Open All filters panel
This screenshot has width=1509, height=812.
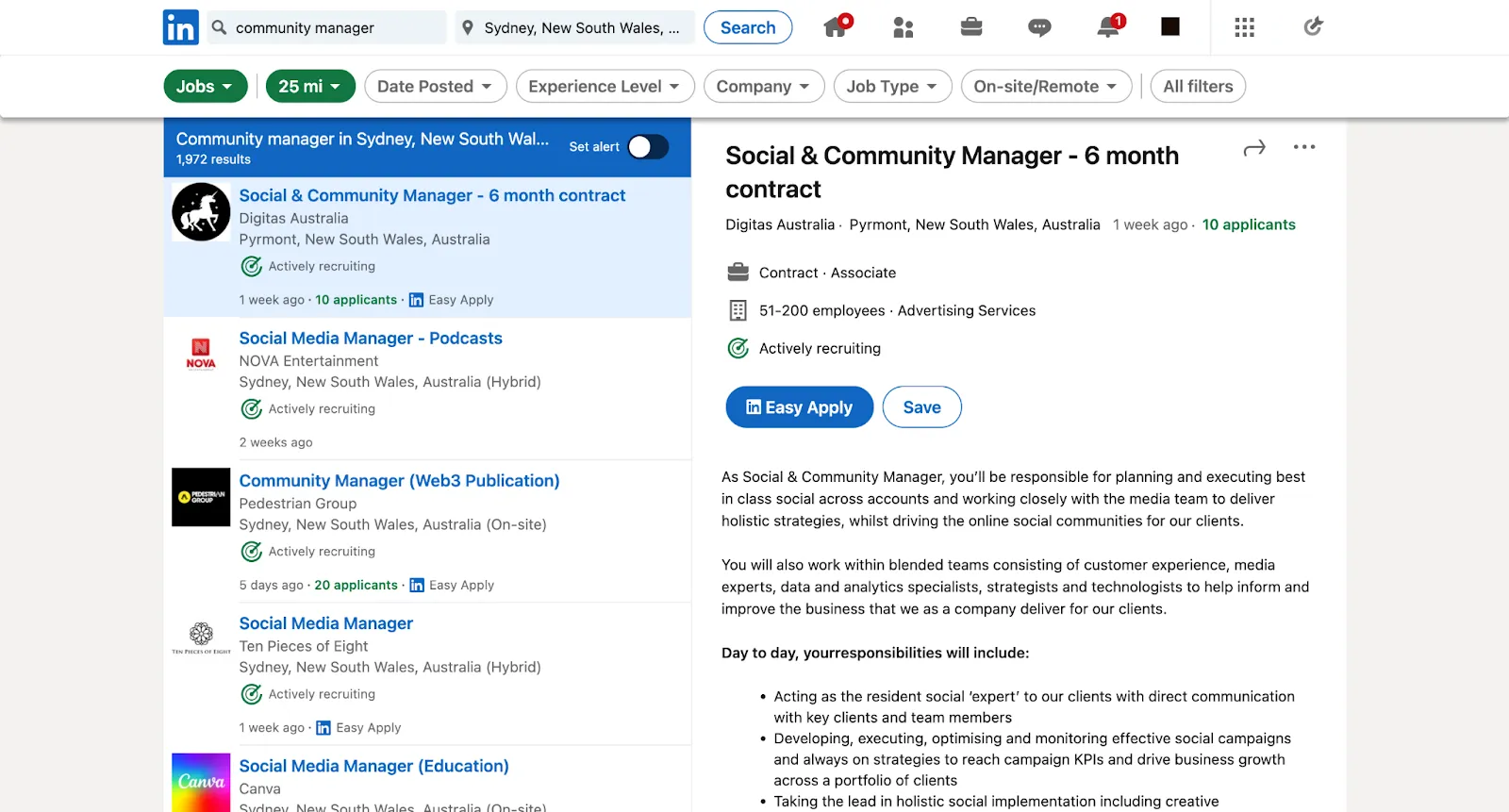[x=1198, y=87]
